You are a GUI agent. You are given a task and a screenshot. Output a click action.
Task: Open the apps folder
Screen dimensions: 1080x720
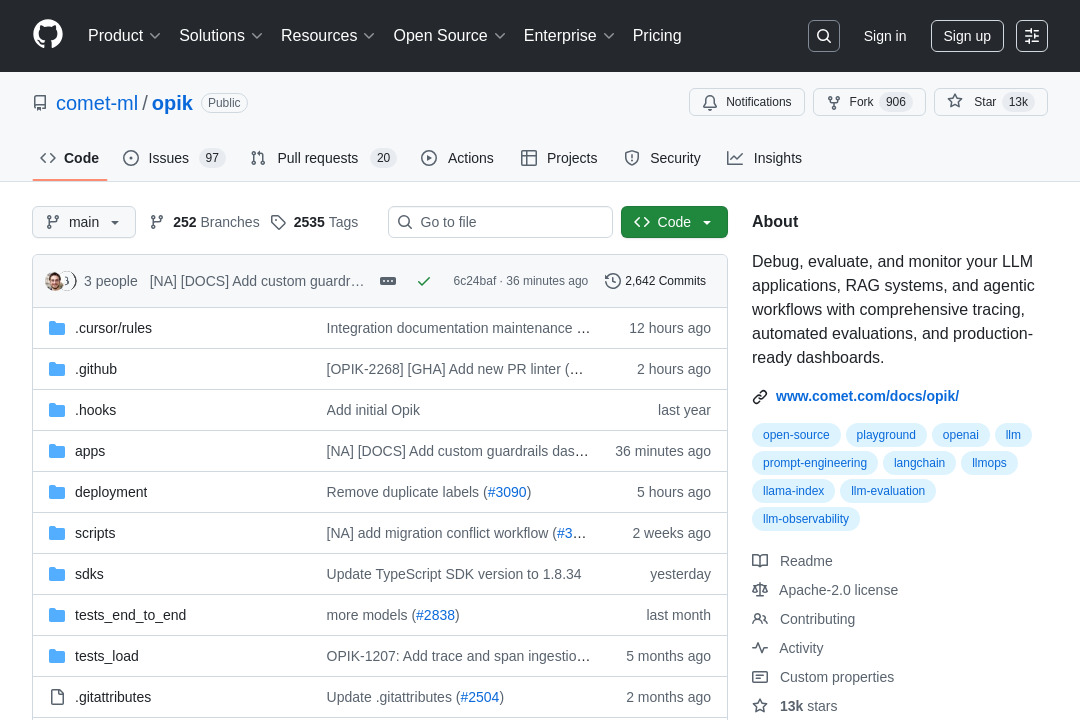click(90, 451)
